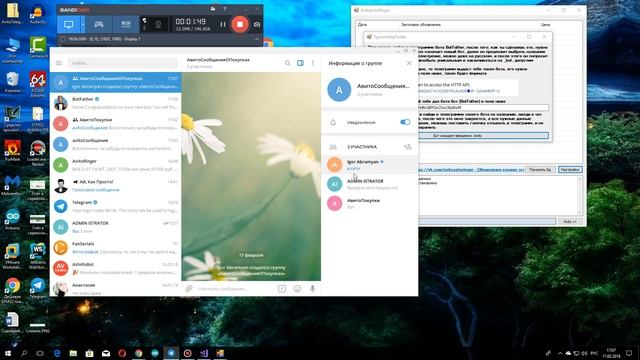The width and height of the screenshot is (640, 360).
Task: Open Telegram desktop shortcut
Action: pyautogui.click(x=38, y=288)
